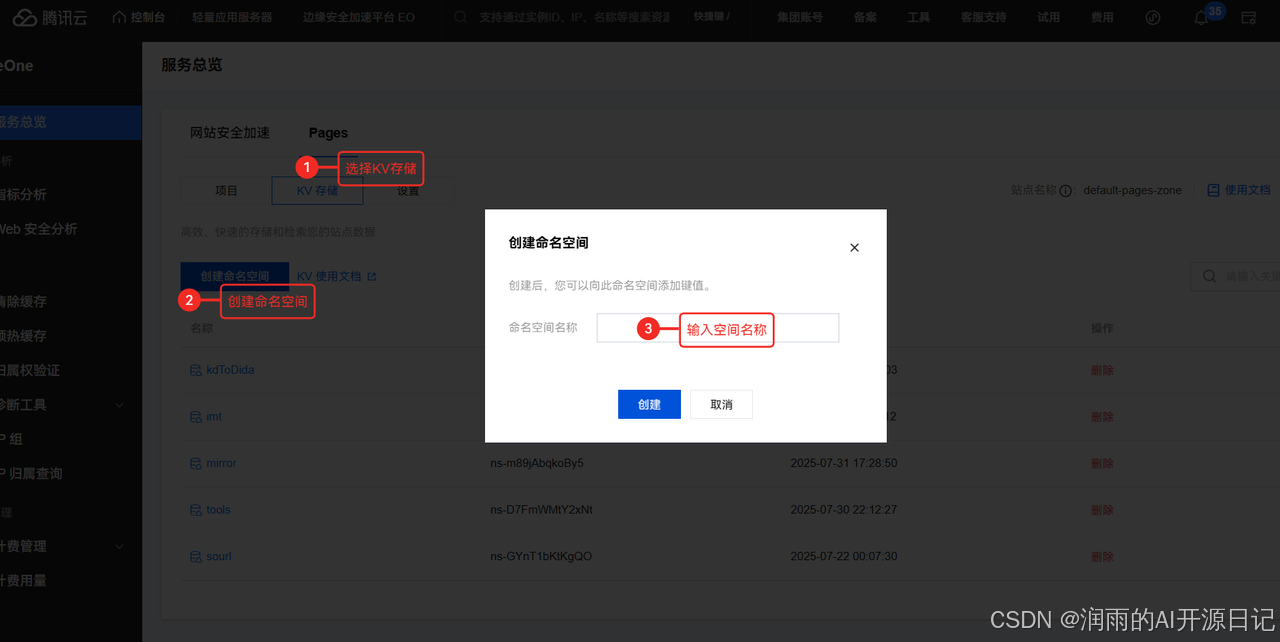Click the namespace icon beside mirror
The height and width of the screenshot is (642, 1280).
pos(195,463)
